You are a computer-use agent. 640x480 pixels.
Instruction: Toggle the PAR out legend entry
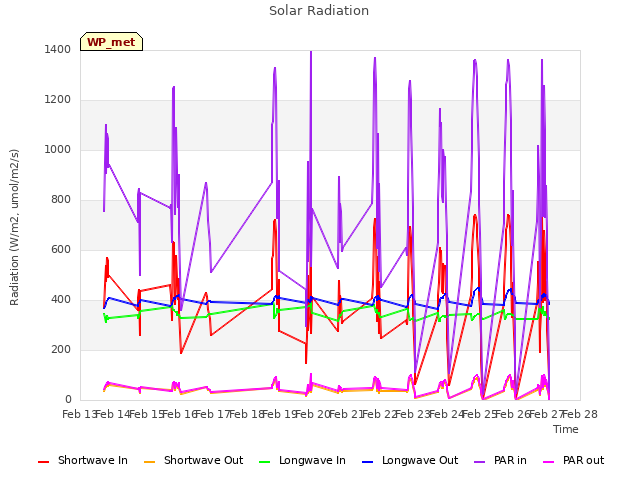tap(573, 460)
